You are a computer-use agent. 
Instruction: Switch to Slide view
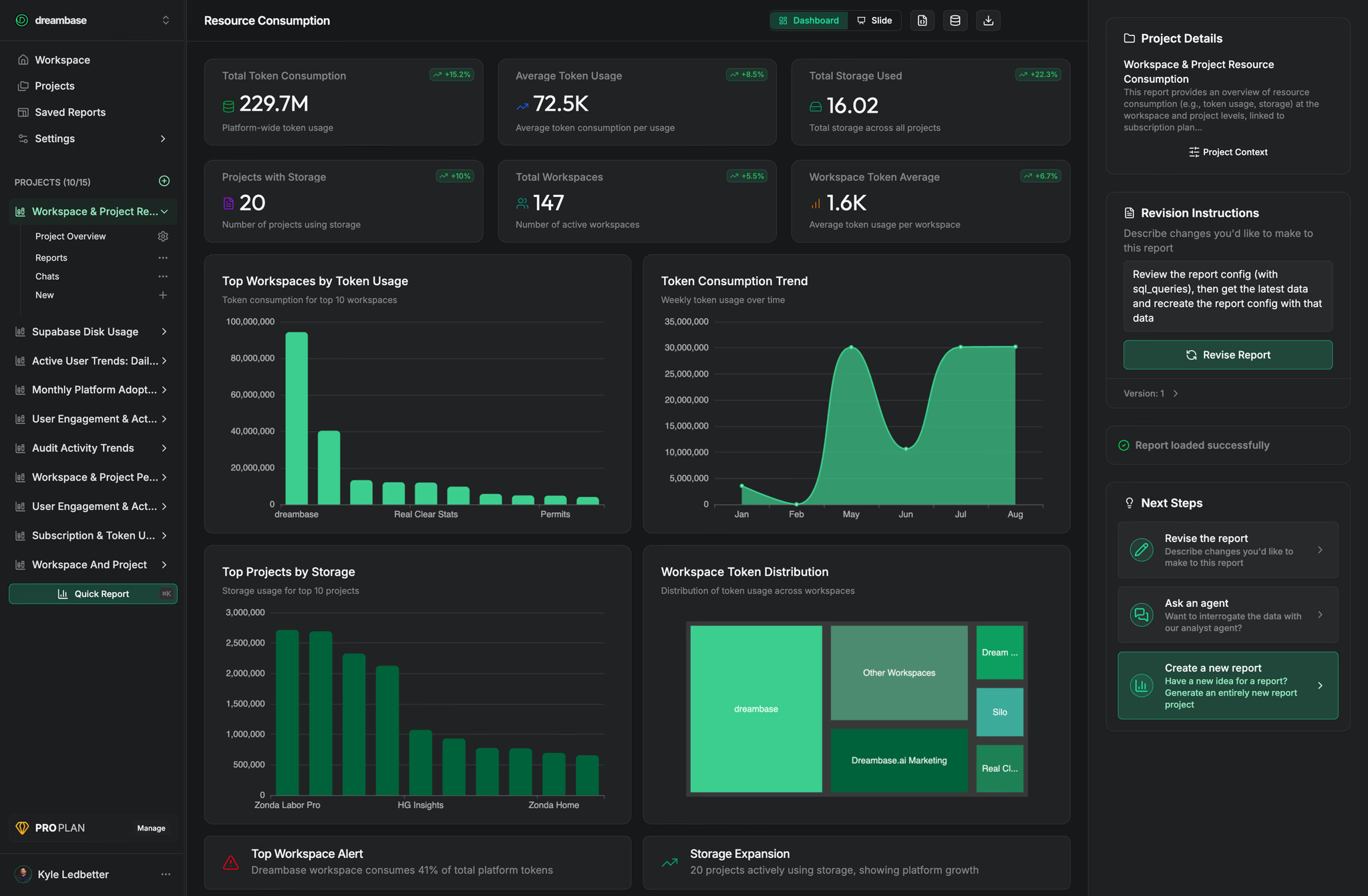874,21
